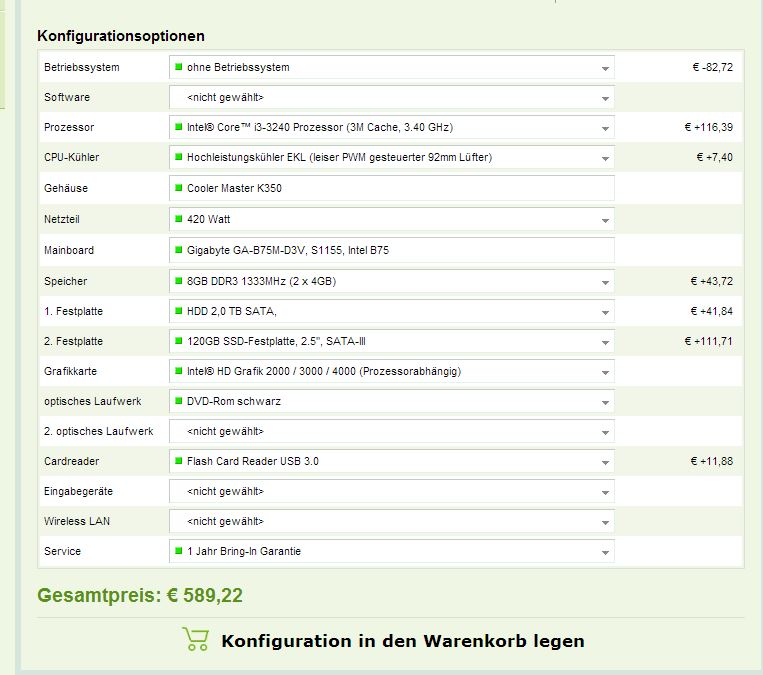Screen dimensions: 763x675
Task: Click the green marker before Flash Card Reader
Action: [x=179, y=460]
